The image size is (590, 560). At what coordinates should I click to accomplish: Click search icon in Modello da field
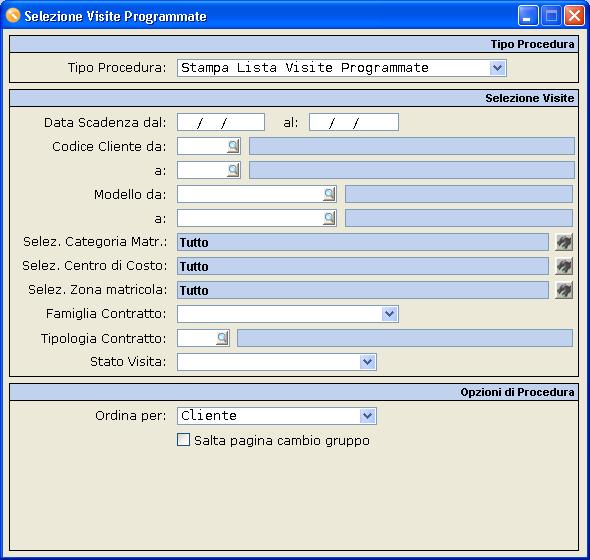coord(329,194)
